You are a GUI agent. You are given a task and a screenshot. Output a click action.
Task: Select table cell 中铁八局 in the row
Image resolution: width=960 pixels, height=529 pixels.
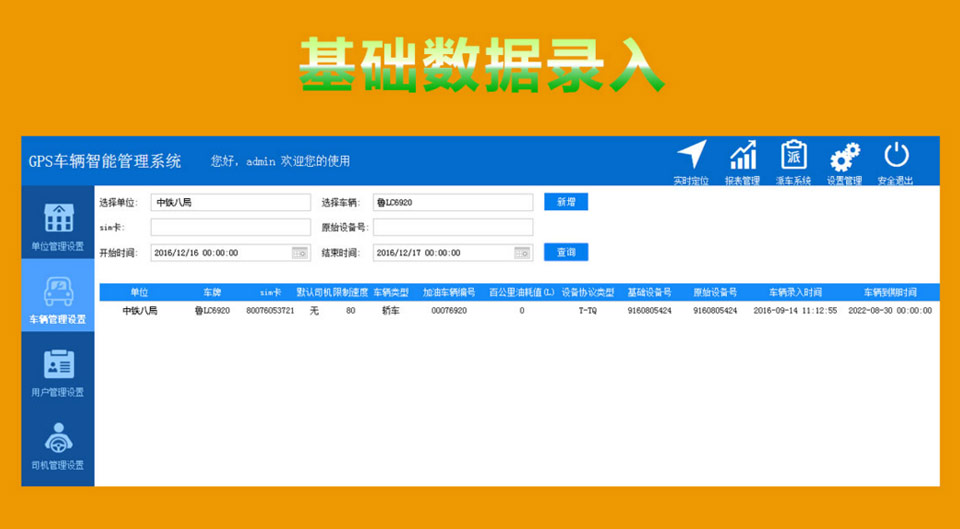pos(140,311)
